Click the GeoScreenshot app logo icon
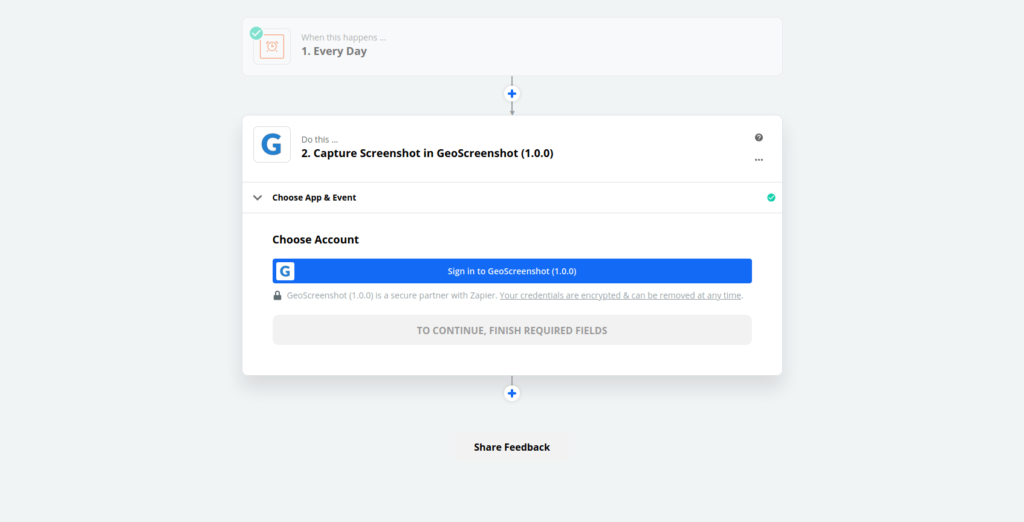This screenshot has width=1024, height=522. 272,144
